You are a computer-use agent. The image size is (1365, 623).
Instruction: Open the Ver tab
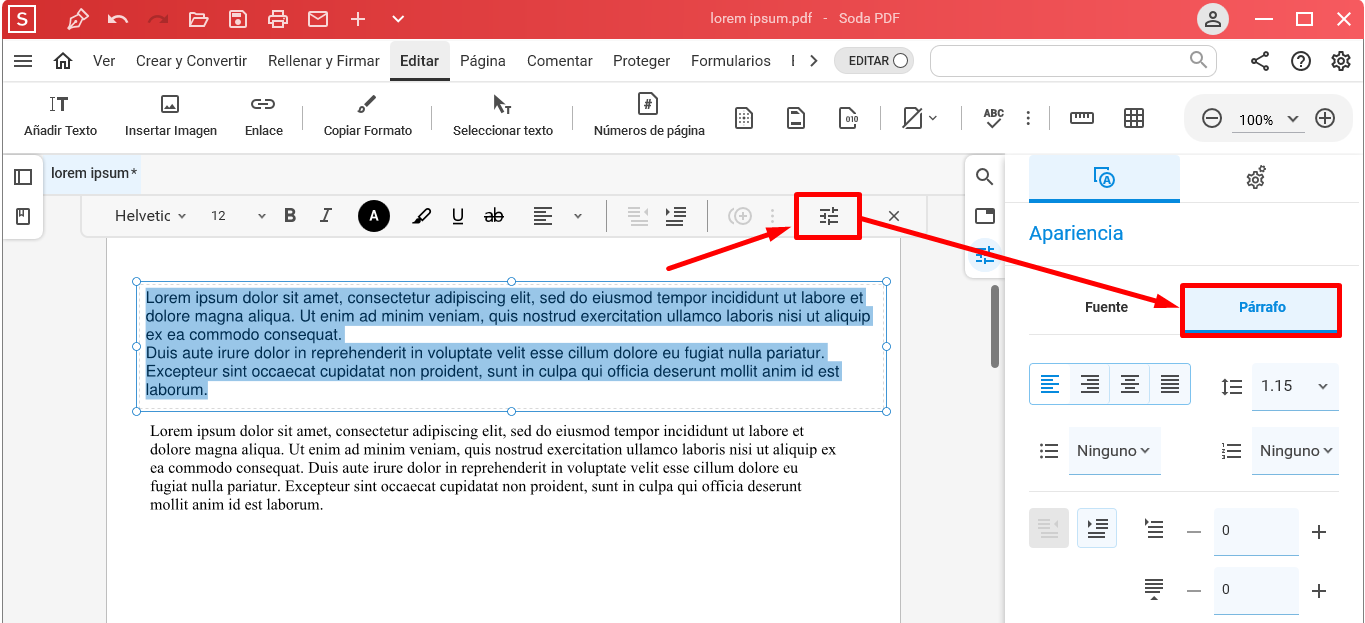point(104,61)
